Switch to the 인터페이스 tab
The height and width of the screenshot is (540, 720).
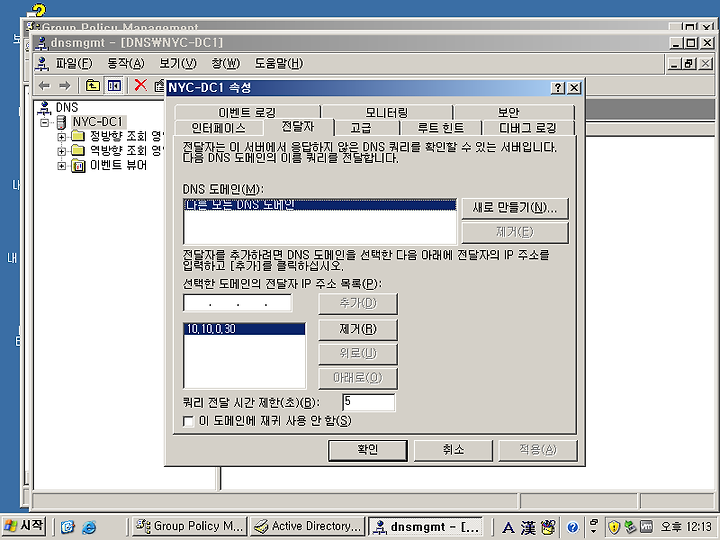218,128
